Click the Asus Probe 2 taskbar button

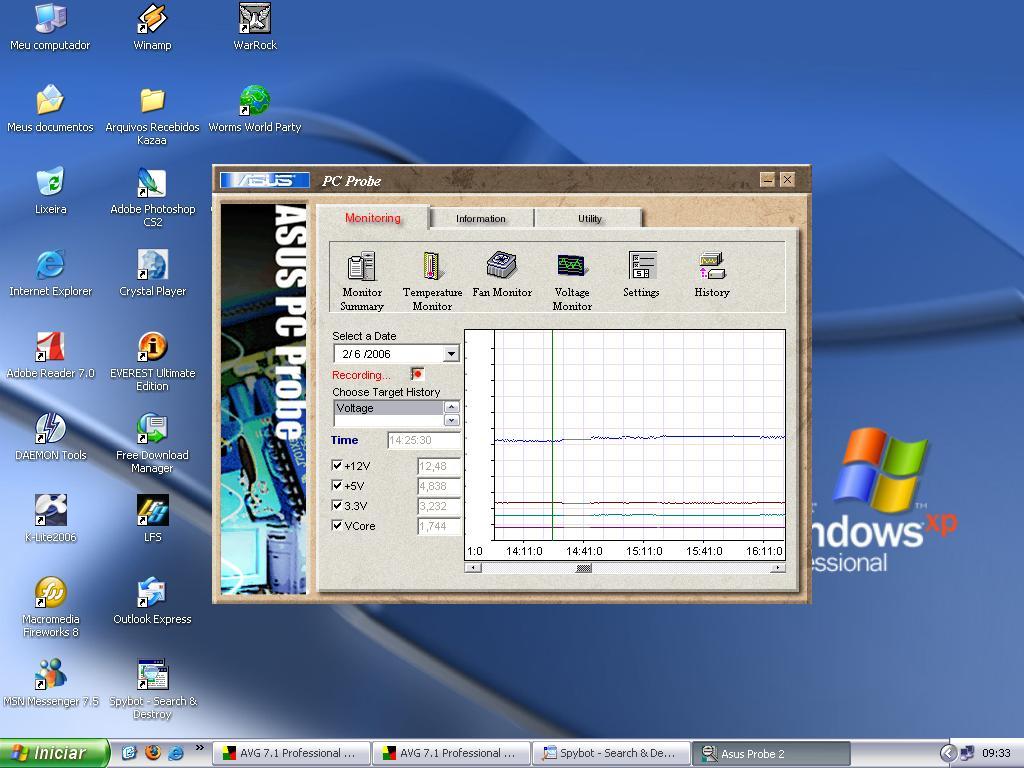click(771, 753)
